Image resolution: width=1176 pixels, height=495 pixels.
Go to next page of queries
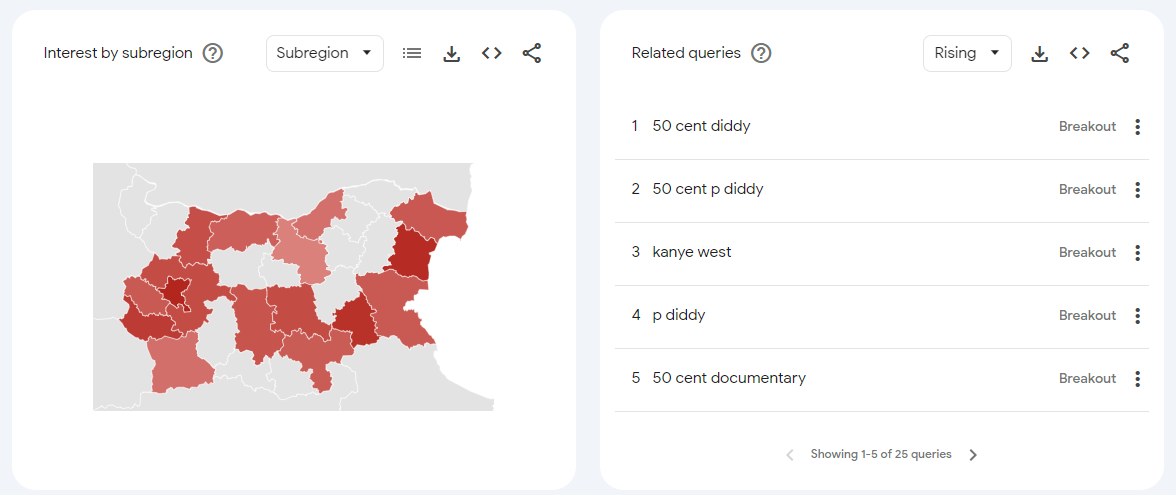click(x=973, y=454)
